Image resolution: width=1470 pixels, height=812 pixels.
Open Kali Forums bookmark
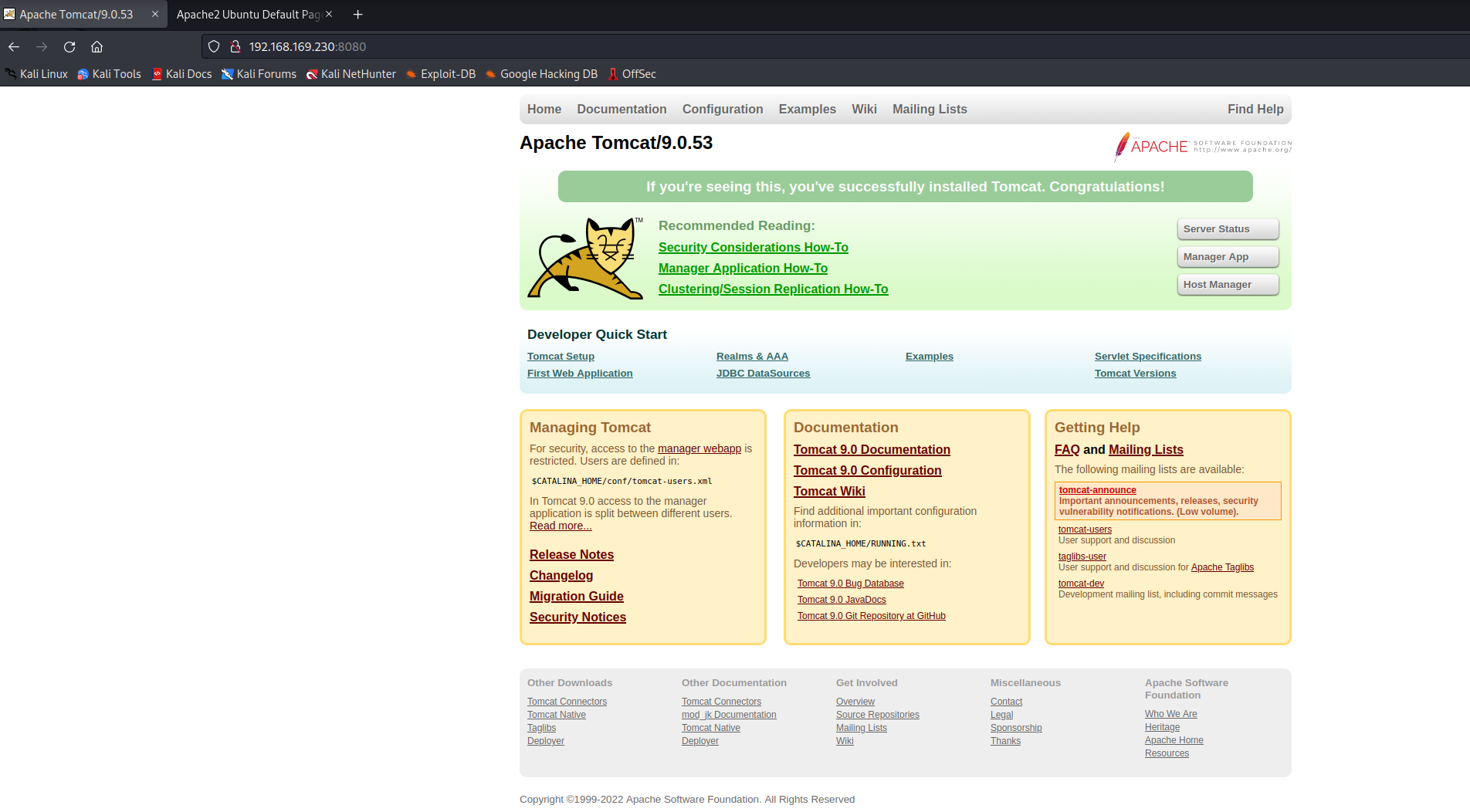click(259, 74)
